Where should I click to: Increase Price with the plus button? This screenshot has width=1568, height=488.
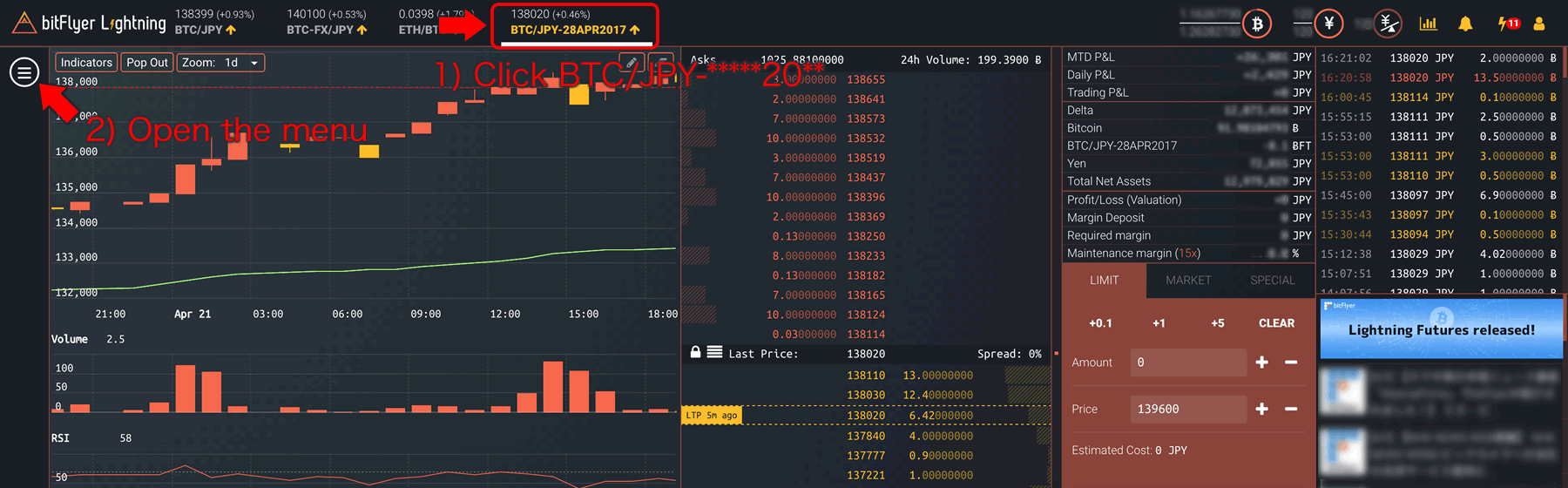[1261, 409]
